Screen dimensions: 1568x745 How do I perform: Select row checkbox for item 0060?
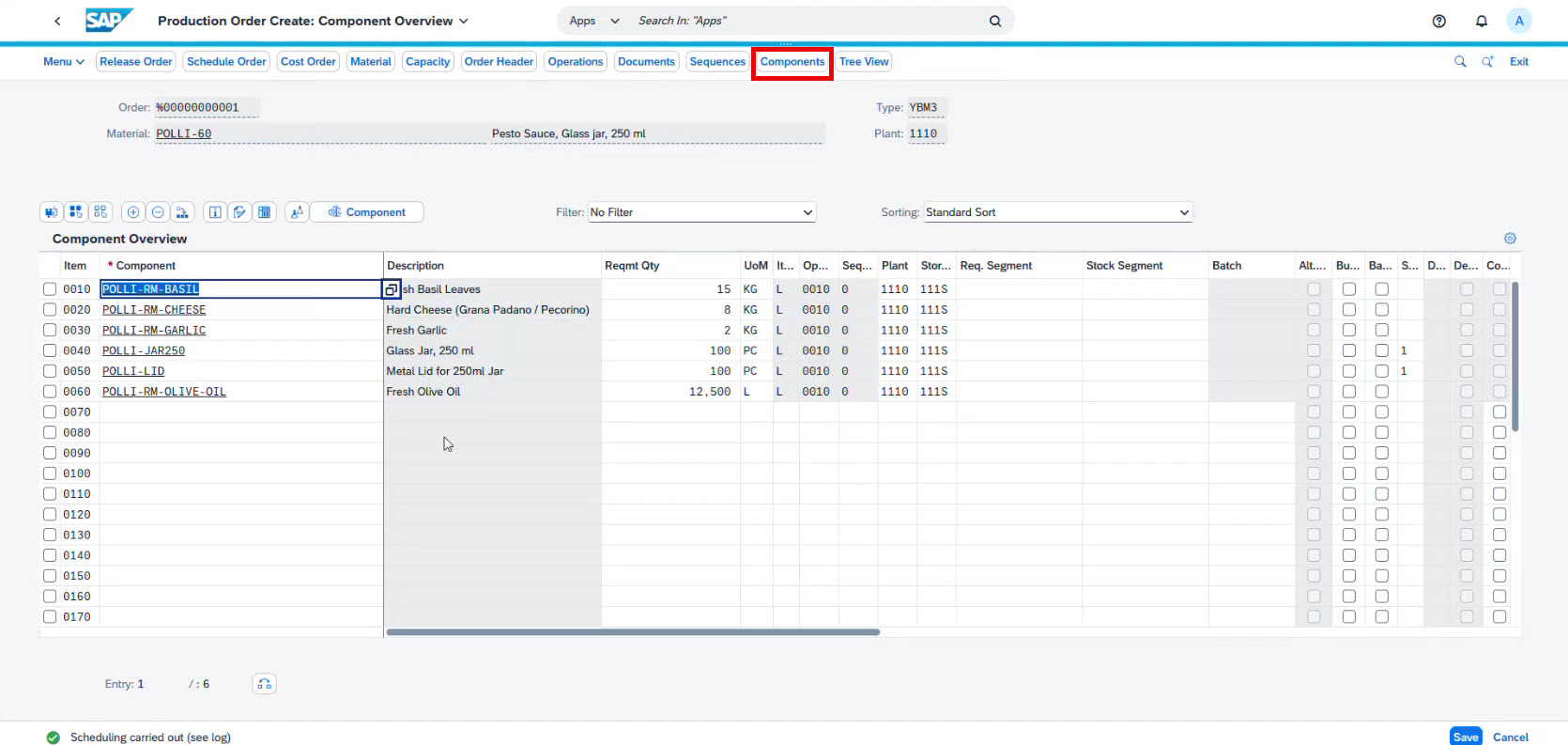coord(50,392)
